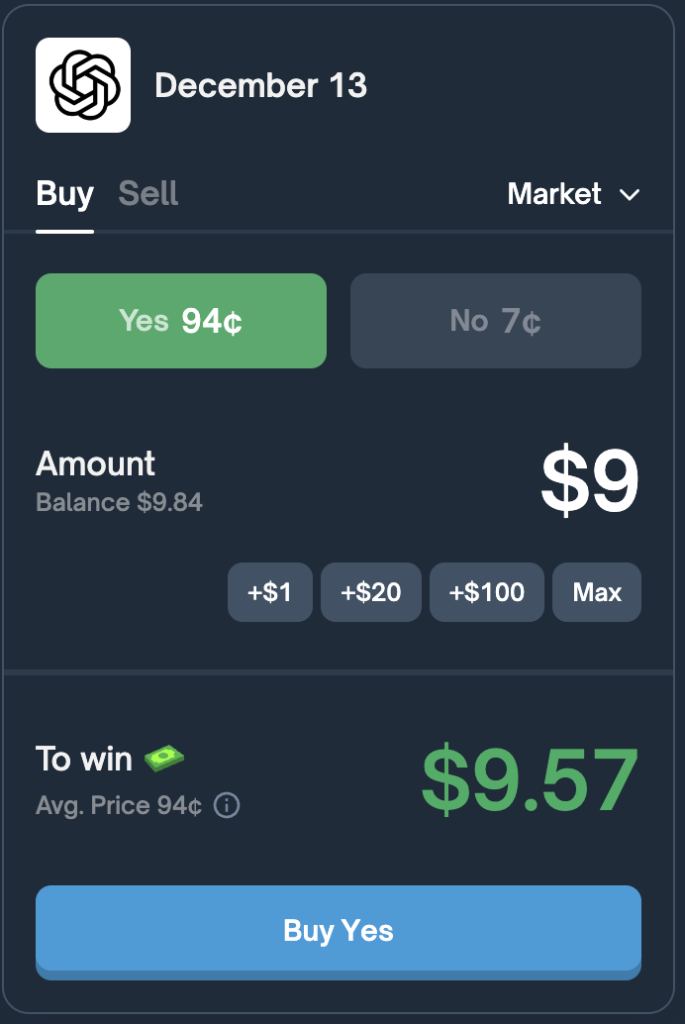Open the Avg. Price info tooltip icon
Image resolution: width=685 pixels, height=1024 pixels.
pyautogui.click(x=227, y=806)
